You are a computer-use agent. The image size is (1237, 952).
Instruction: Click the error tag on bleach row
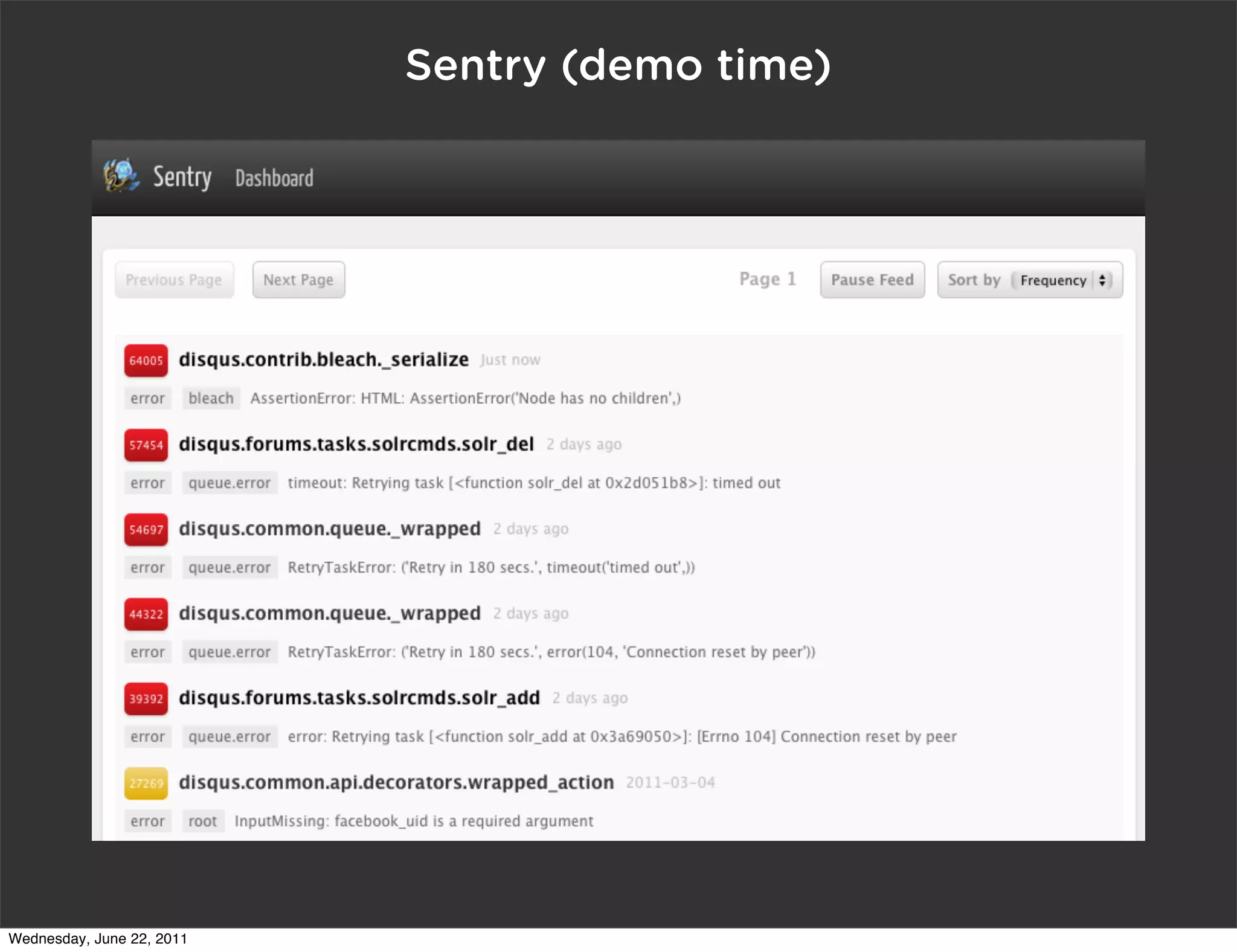point(148,398)
